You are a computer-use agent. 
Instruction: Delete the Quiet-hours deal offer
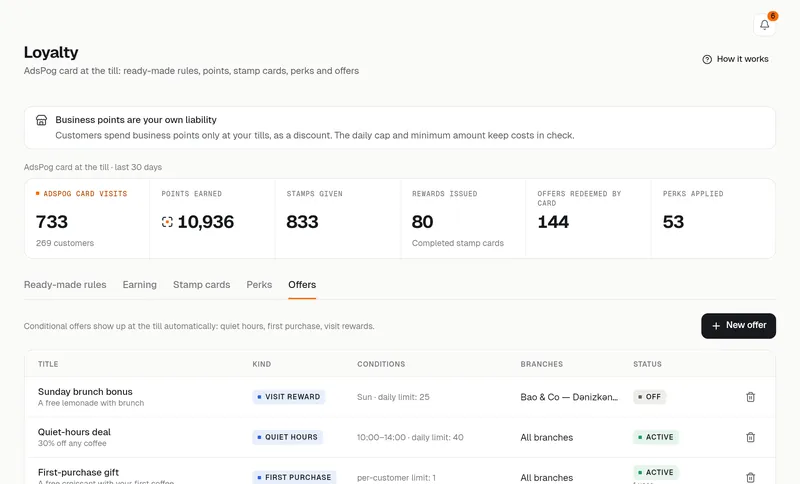click(750, 437)
